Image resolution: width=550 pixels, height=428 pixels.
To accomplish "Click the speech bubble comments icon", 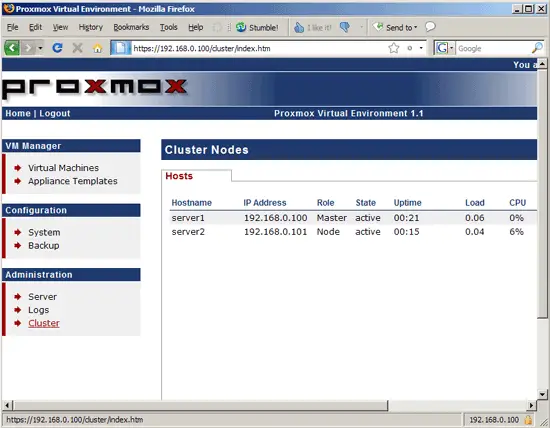I will click(430, 27).
